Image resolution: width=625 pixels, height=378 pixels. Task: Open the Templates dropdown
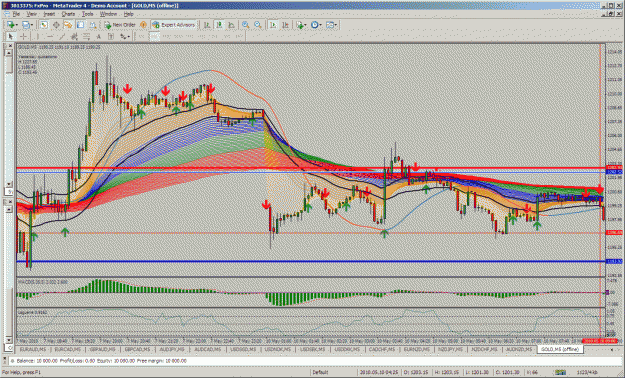(x=331, y=25)
